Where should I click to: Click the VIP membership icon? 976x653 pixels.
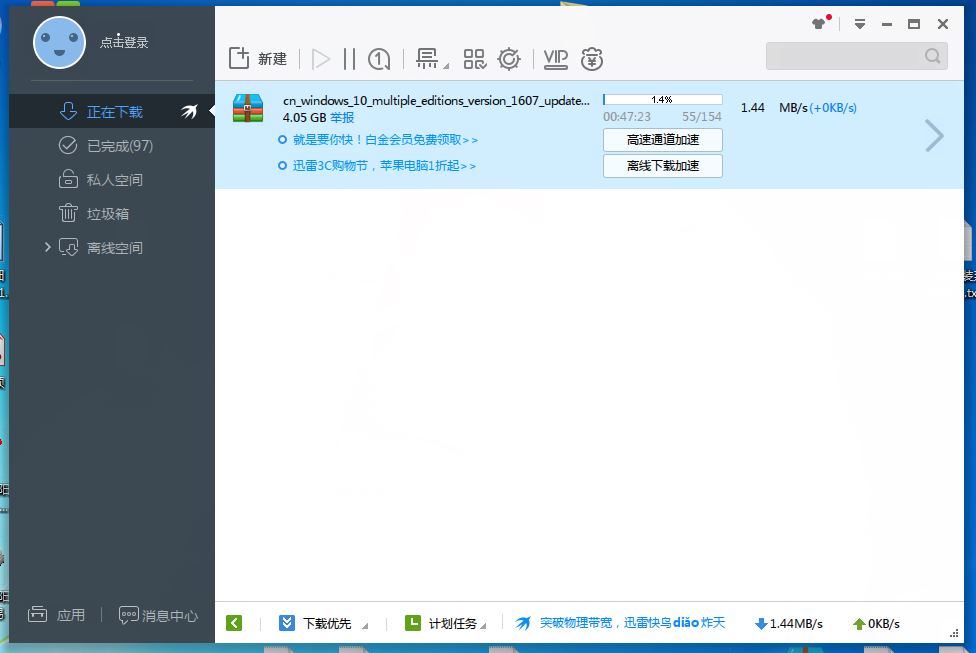pyautogui.click(x=555, y=59)
